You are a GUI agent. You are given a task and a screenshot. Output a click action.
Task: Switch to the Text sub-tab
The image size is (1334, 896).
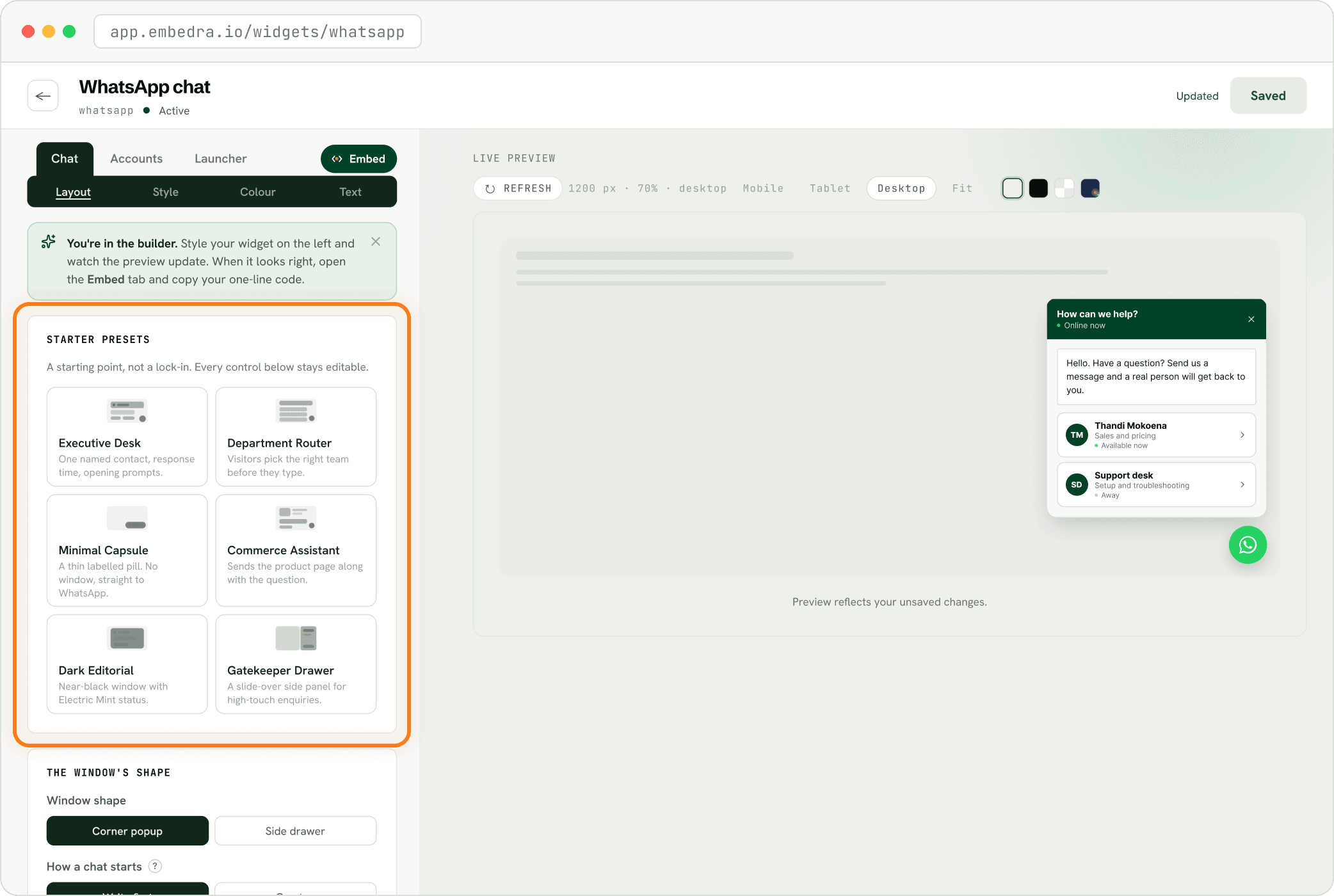pos(350,192)
